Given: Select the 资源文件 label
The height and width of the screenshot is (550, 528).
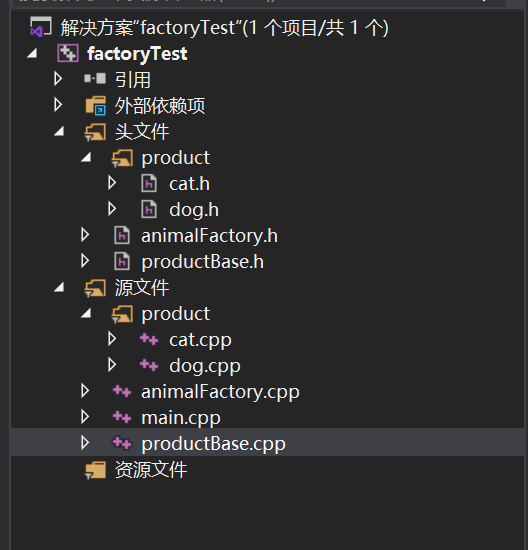Looking at the screenshot, I should pos(151,470).
